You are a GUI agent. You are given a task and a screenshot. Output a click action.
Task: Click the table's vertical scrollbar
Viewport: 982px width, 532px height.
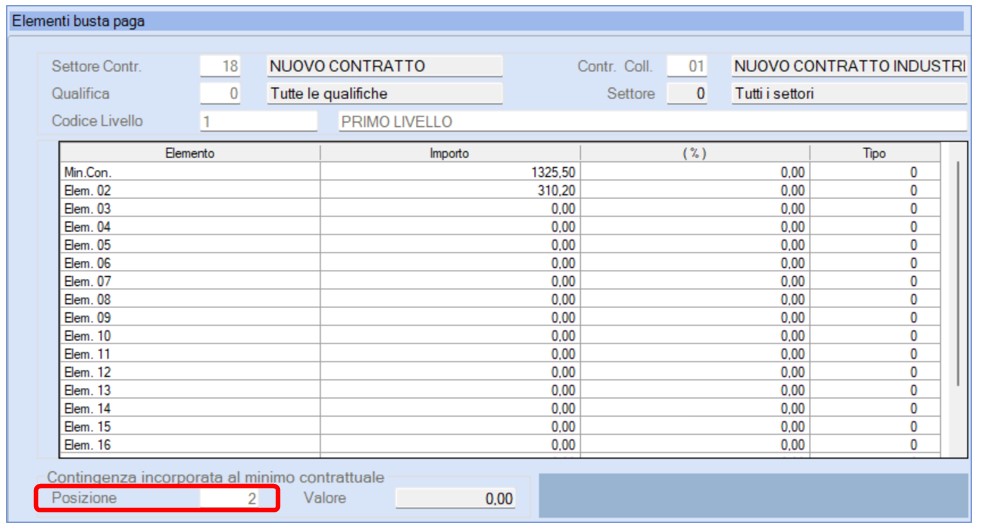coord(958,273)
